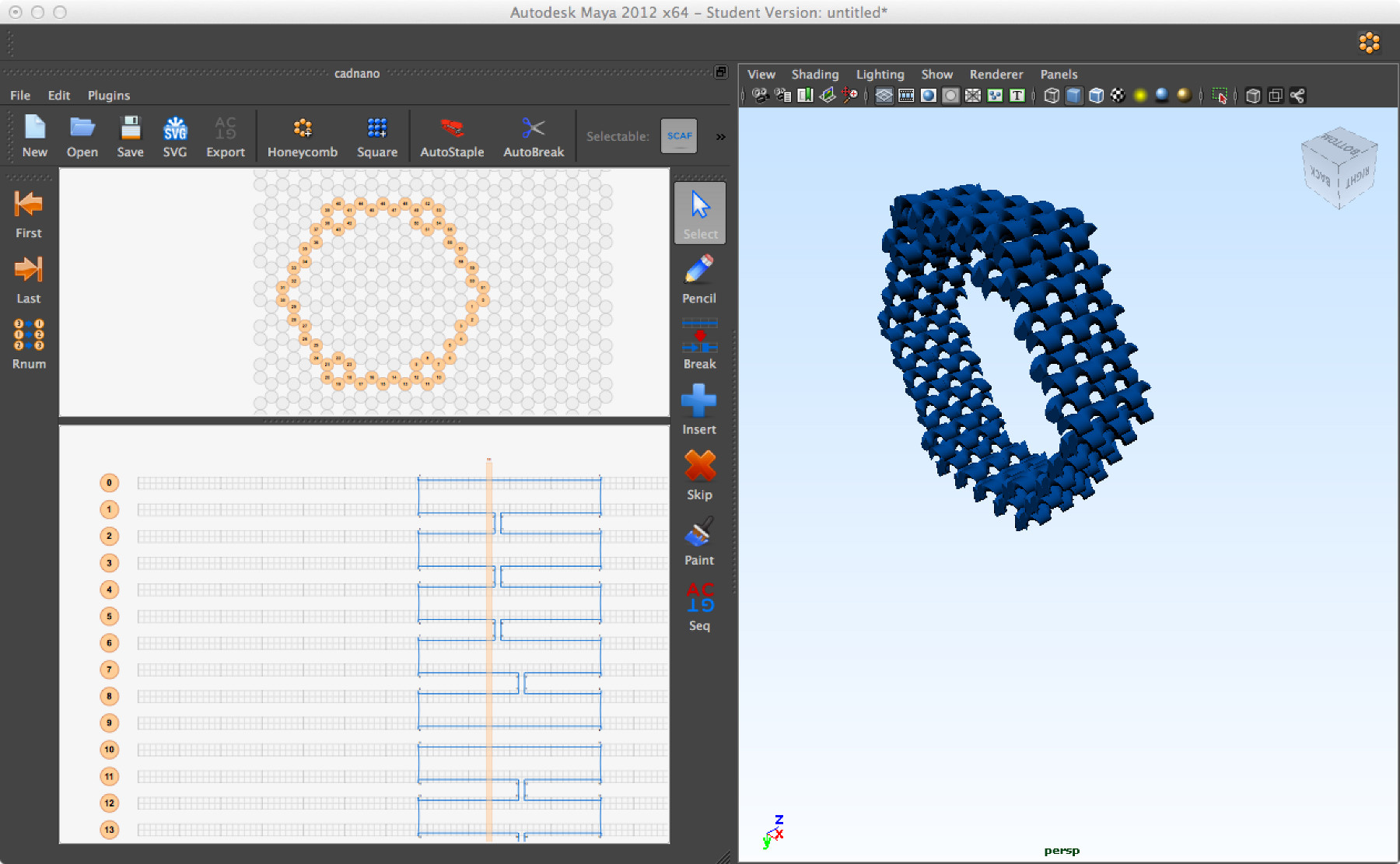Open the Plugins menu

[109, 95]
